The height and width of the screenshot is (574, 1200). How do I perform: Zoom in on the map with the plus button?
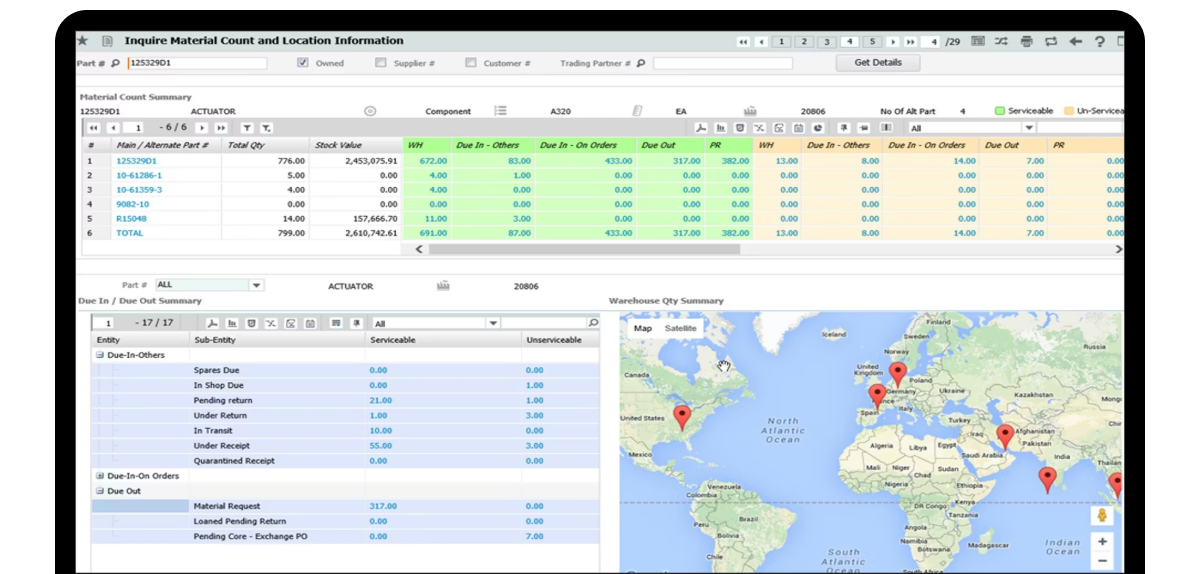click(x=1103, y=542)
